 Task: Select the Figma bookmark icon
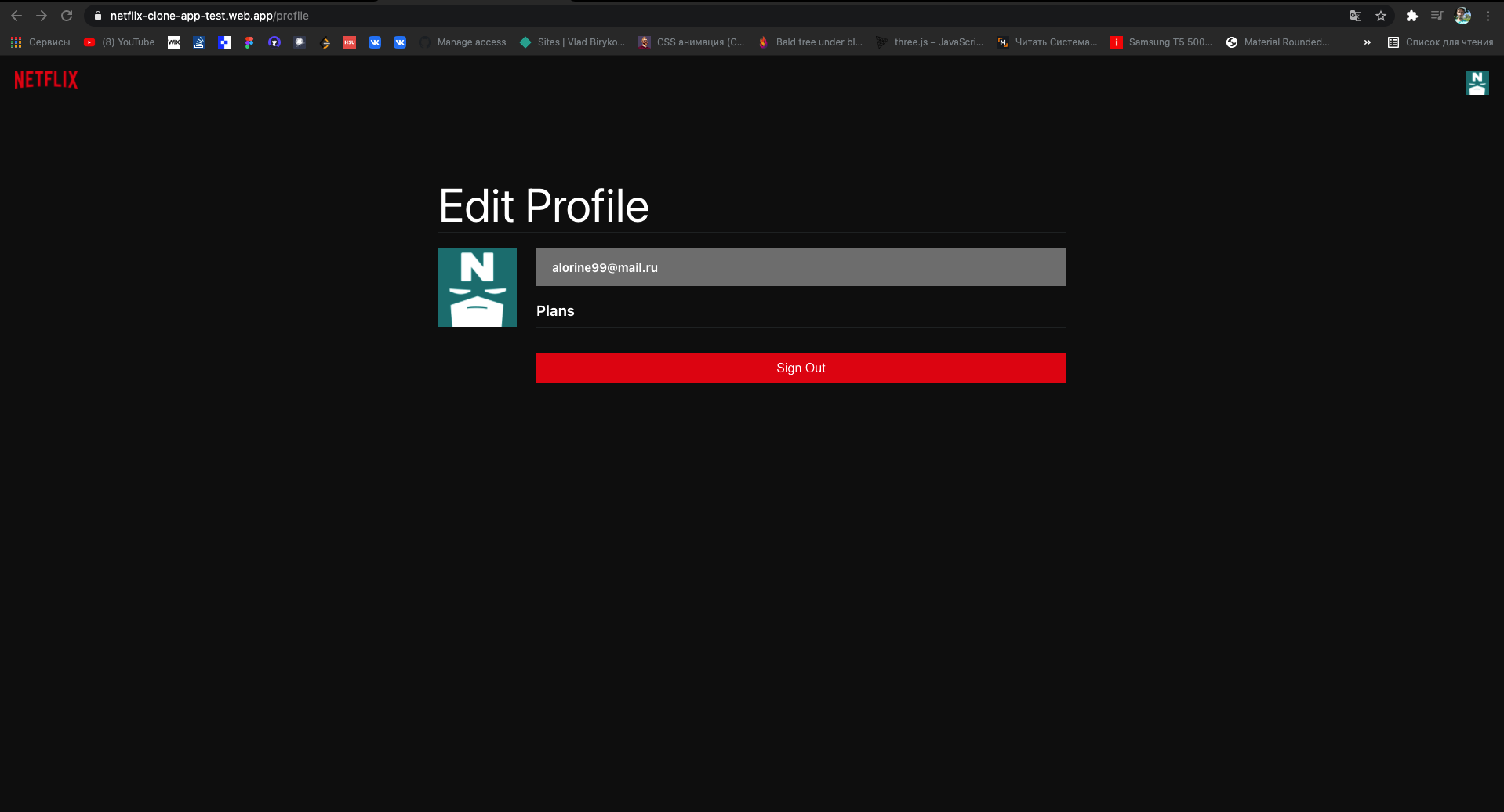click(x=249, y=42)
